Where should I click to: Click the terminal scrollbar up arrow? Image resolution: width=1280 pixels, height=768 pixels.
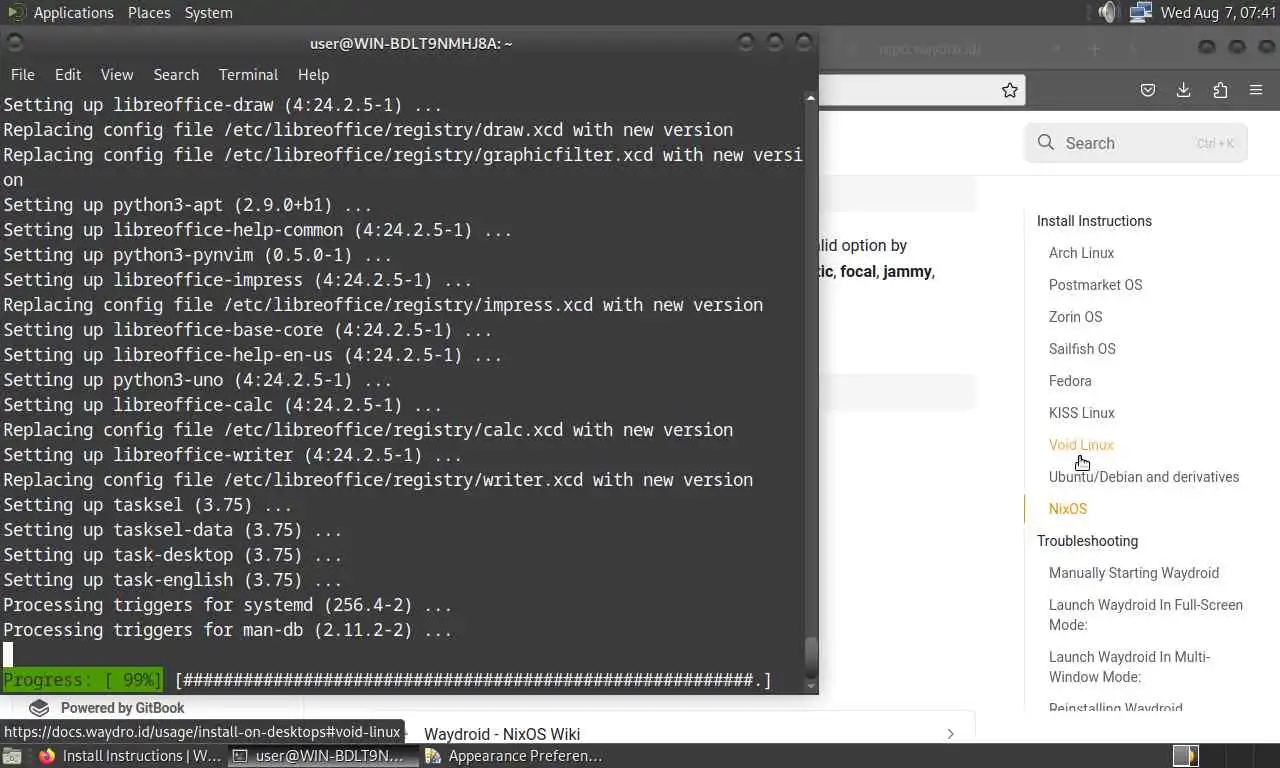811,97
